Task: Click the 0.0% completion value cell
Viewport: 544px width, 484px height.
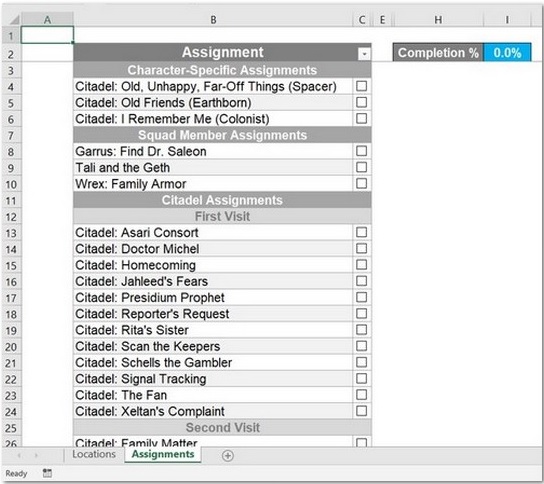Action: tap(507, 53)
